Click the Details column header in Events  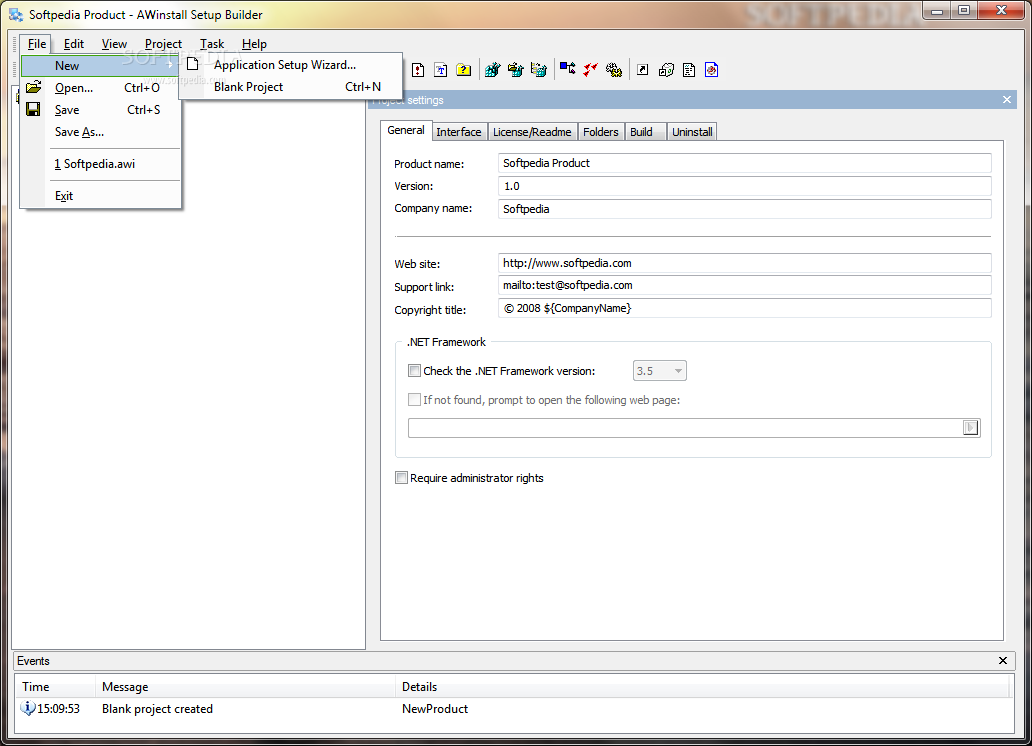coord(702,687)
